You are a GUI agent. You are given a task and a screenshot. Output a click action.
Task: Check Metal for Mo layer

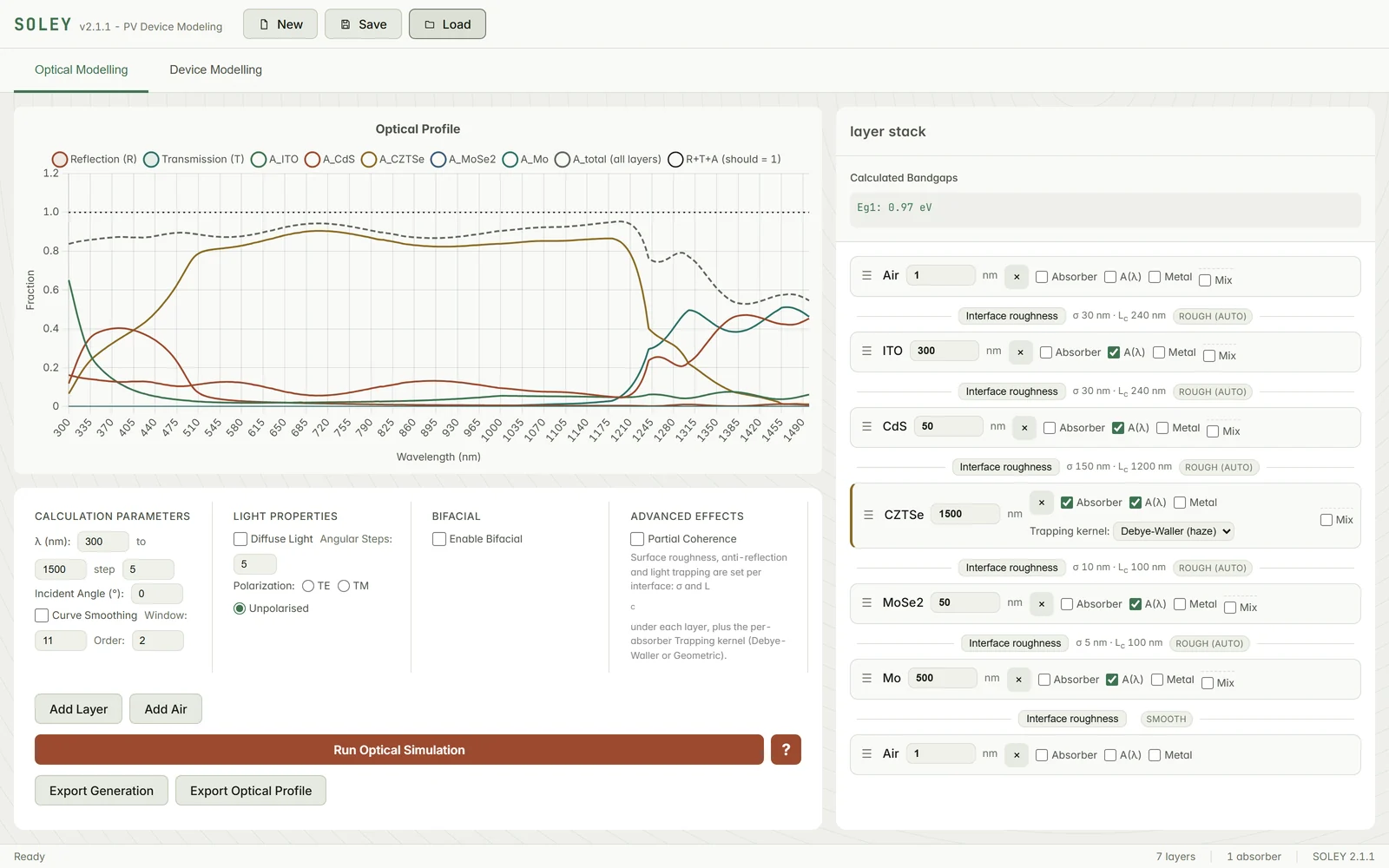coord(1157,680)
